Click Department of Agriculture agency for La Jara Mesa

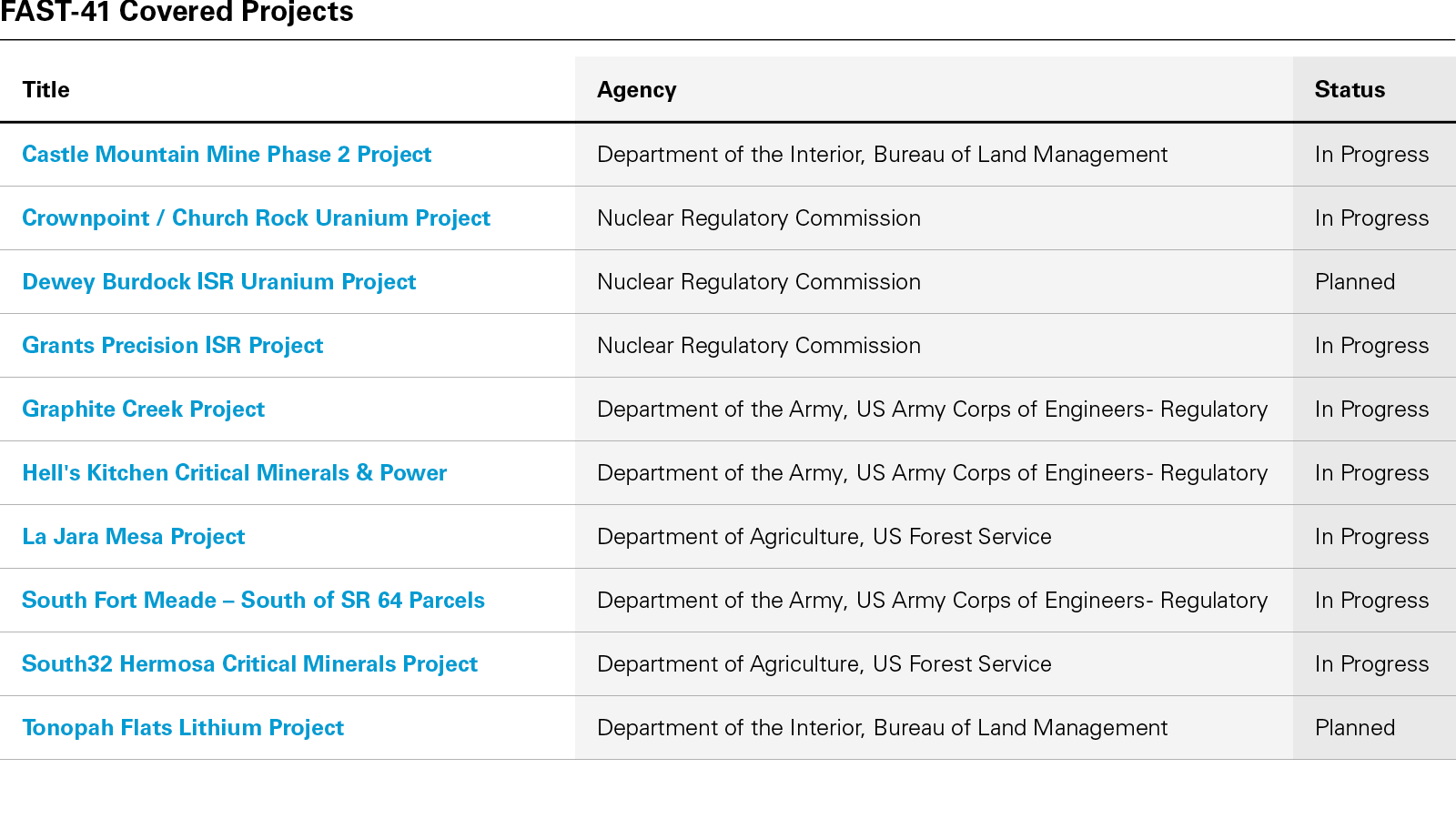pyautogui.click(x=824, y=537)
